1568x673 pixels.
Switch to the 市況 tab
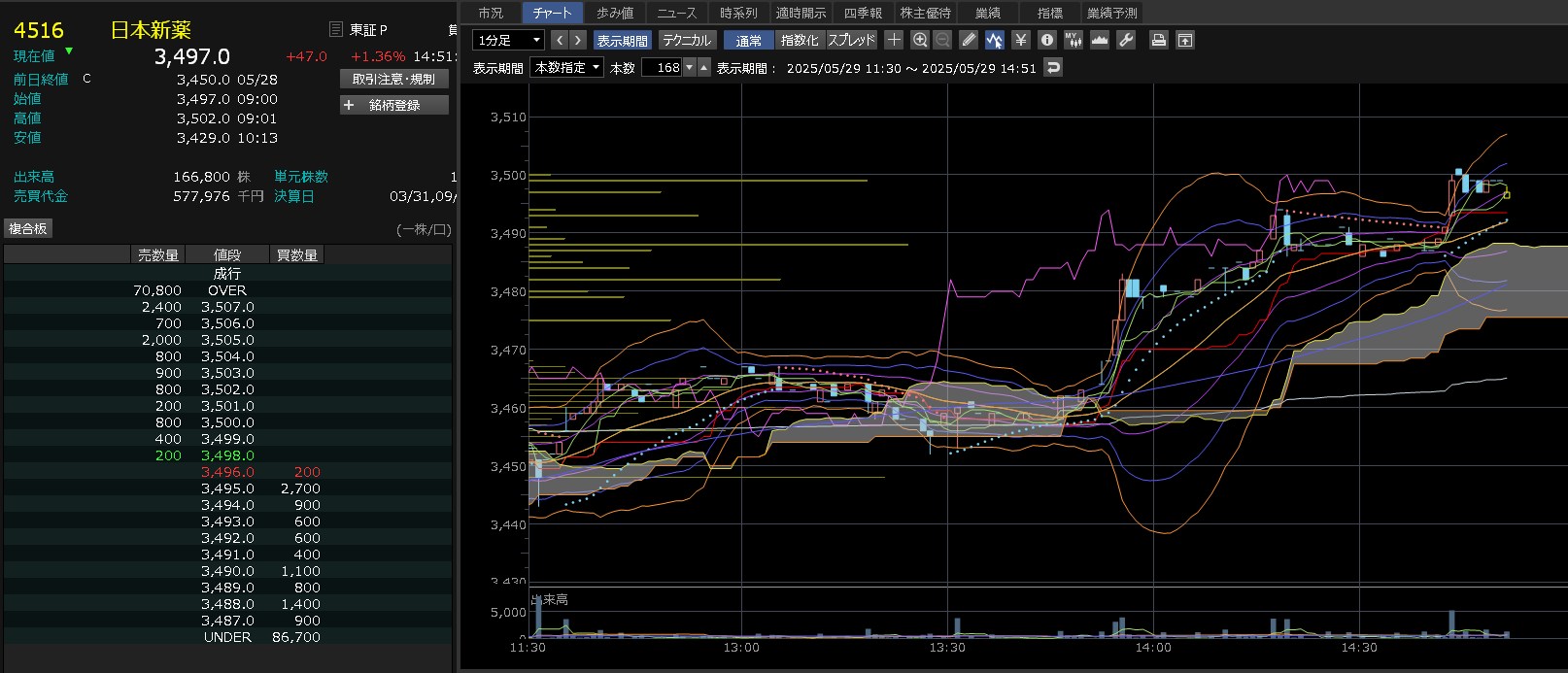[491, 13]
